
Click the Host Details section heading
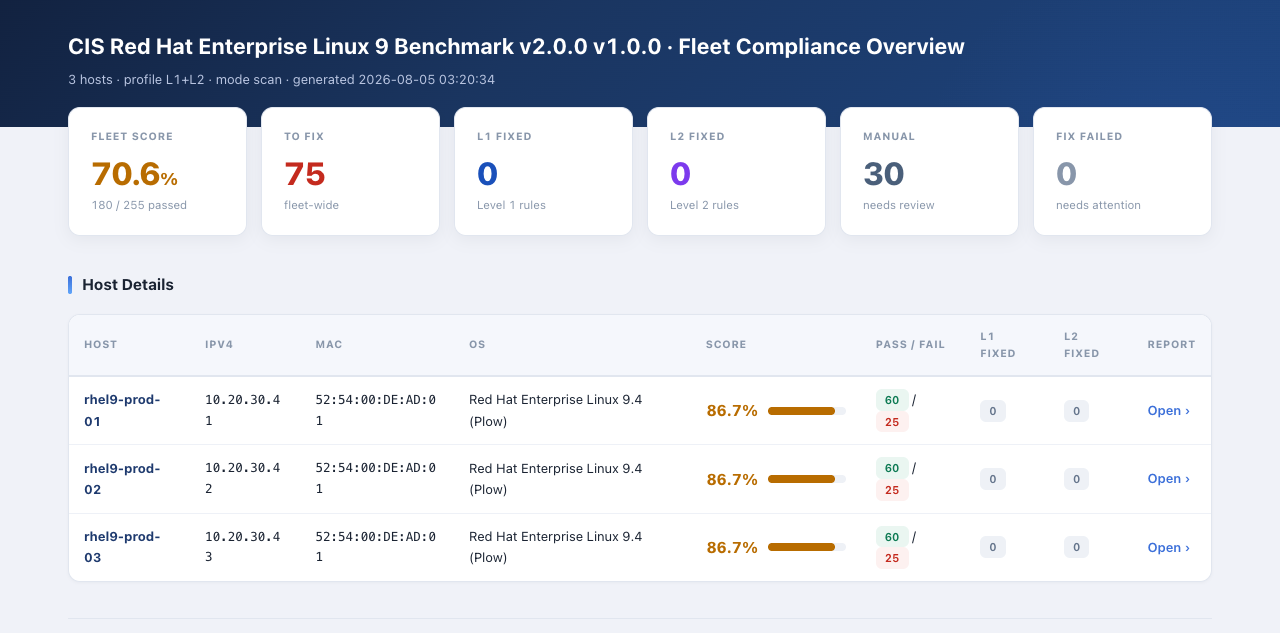(x=128, y=285)
